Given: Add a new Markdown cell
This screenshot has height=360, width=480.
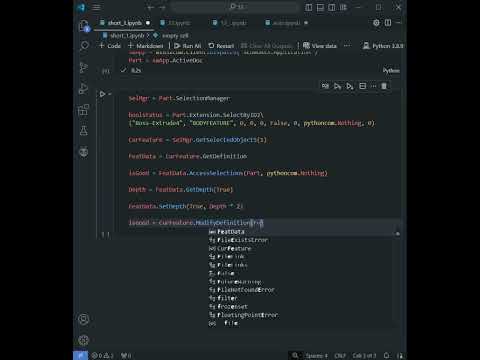Looking at the screenshot, I should pos(146,46).
